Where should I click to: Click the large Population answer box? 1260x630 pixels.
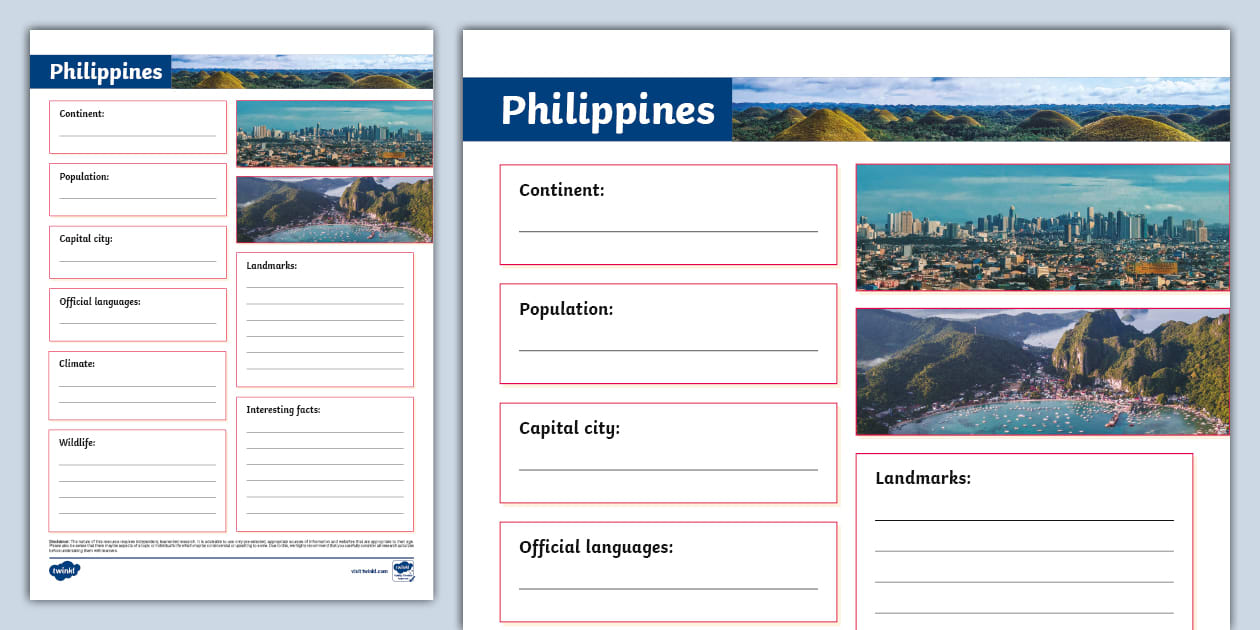pos(668,333)
